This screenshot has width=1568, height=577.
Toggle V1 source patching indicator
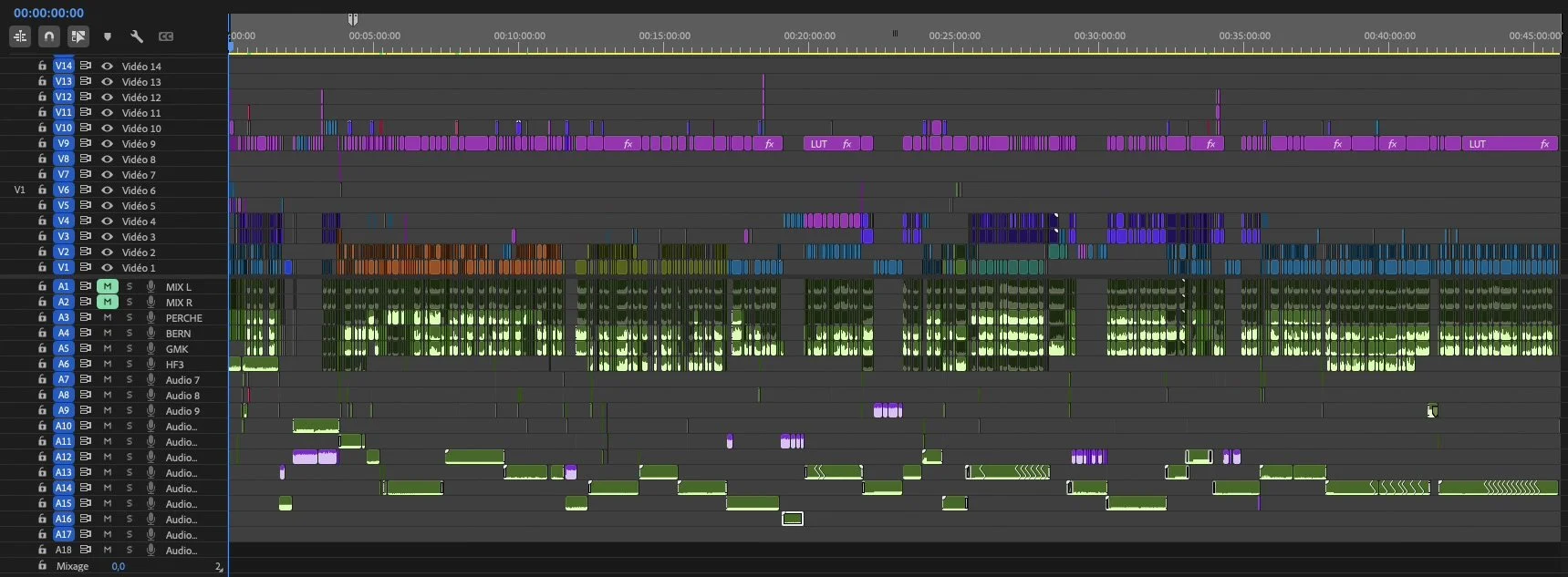click(x=19, y=190)
